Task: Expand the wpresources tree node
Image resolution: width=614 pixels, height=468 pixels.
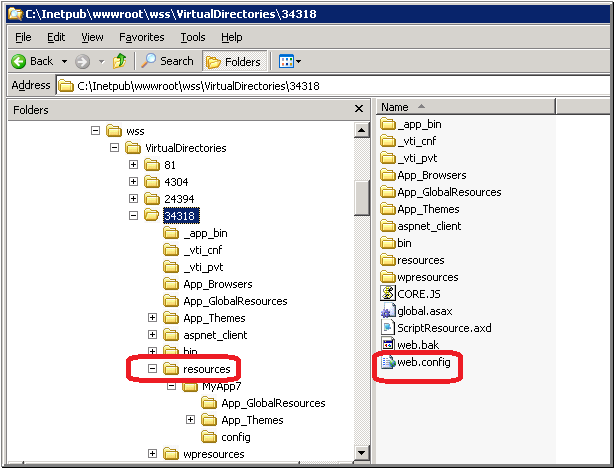Action: (x=152, y=454)
